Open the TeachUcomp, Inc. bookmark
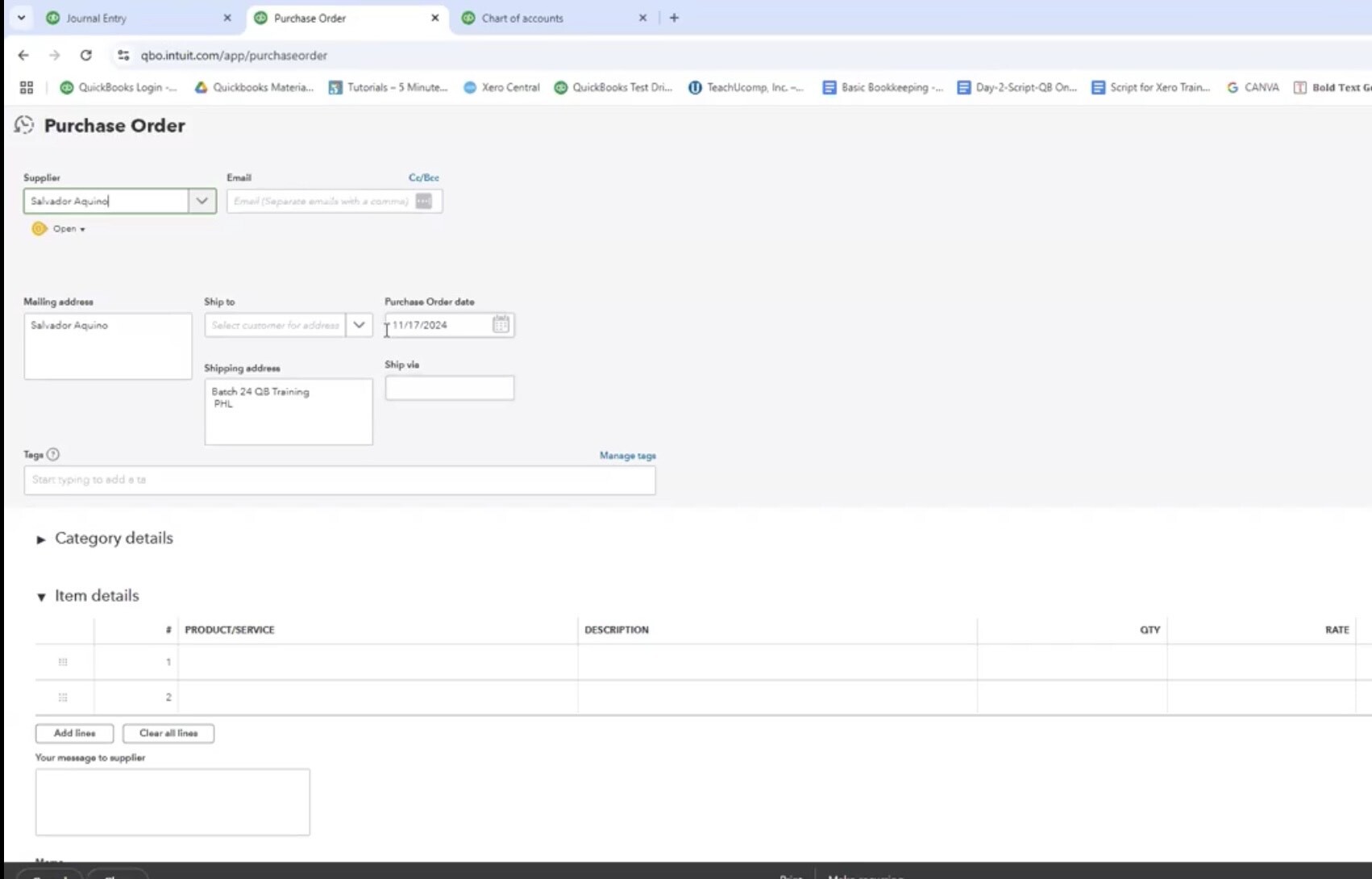 (x=746, y=87)
